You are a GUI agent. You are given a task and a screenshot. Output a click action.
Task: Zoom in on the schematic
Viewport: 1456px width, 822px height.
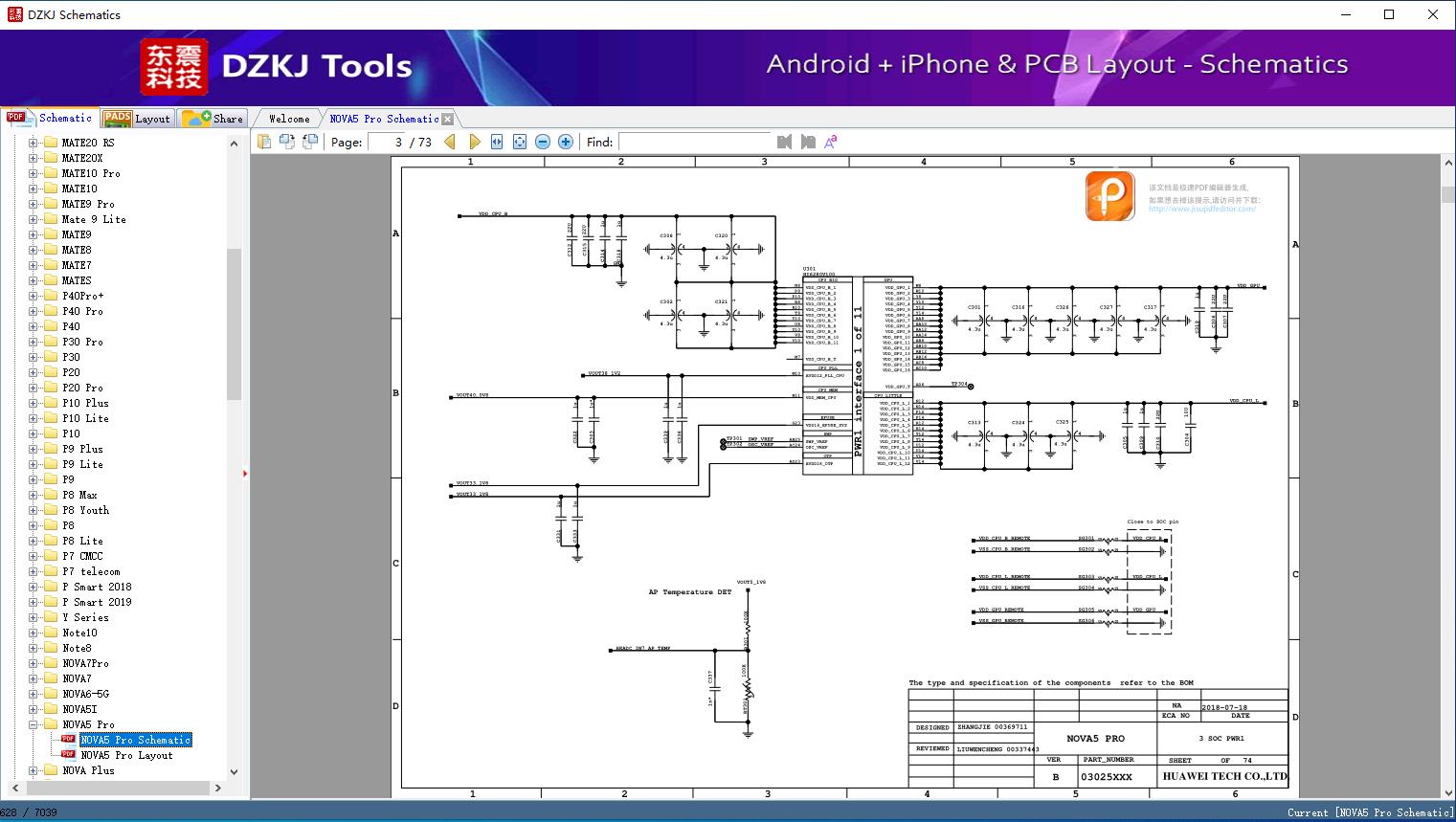(566, 142)
